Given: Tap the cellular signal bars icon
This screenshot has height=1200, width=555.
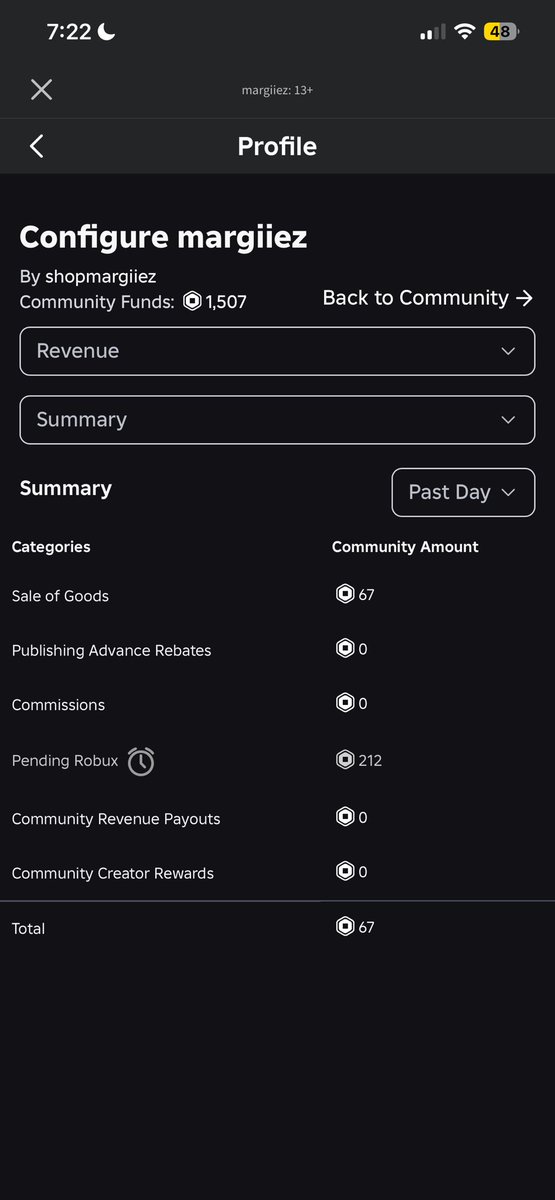Looking at the screenshot, I should 432,33.
